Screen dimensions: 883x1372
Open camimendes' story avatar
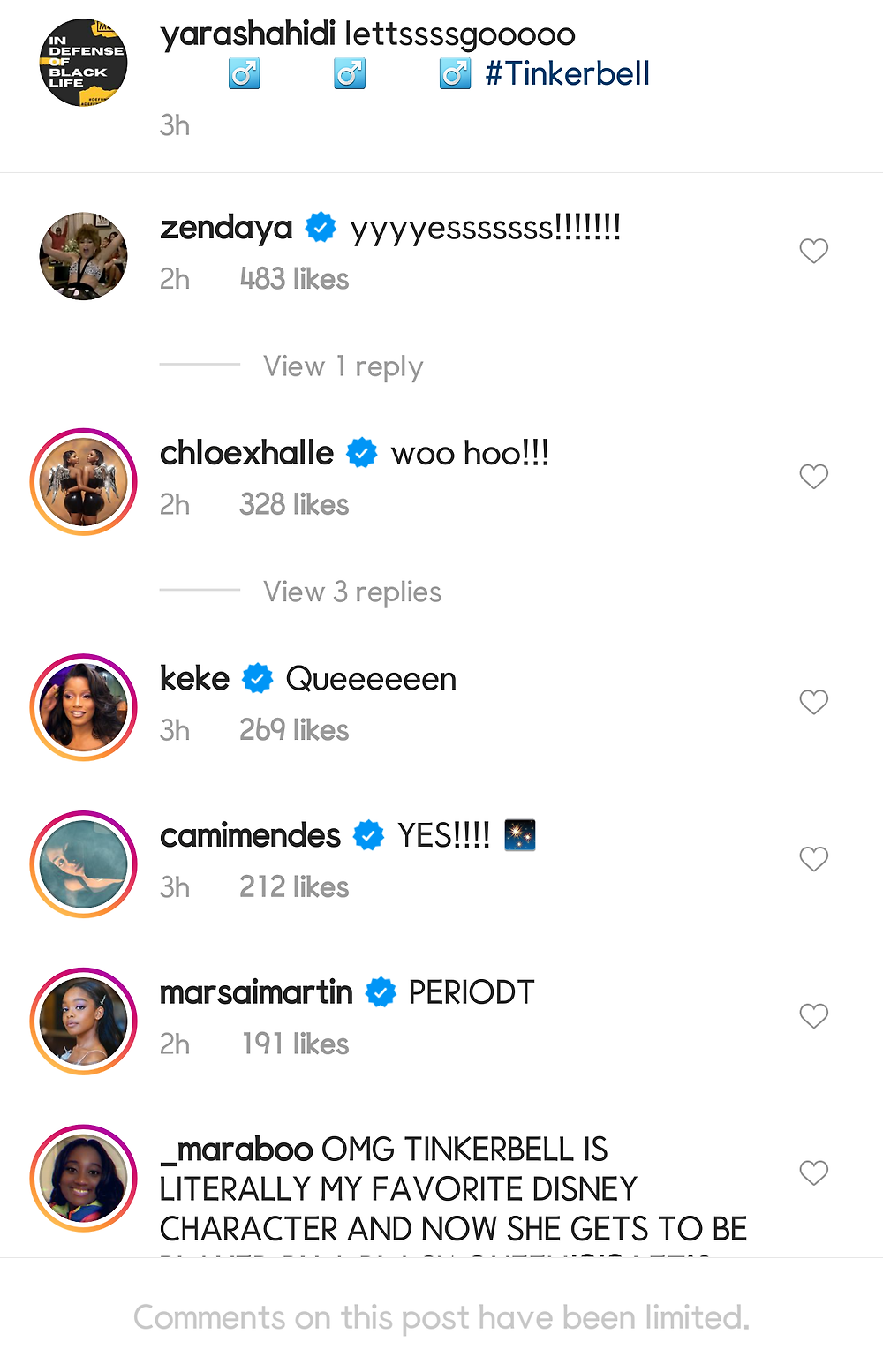pyautogui.click(x=84, y=864)
